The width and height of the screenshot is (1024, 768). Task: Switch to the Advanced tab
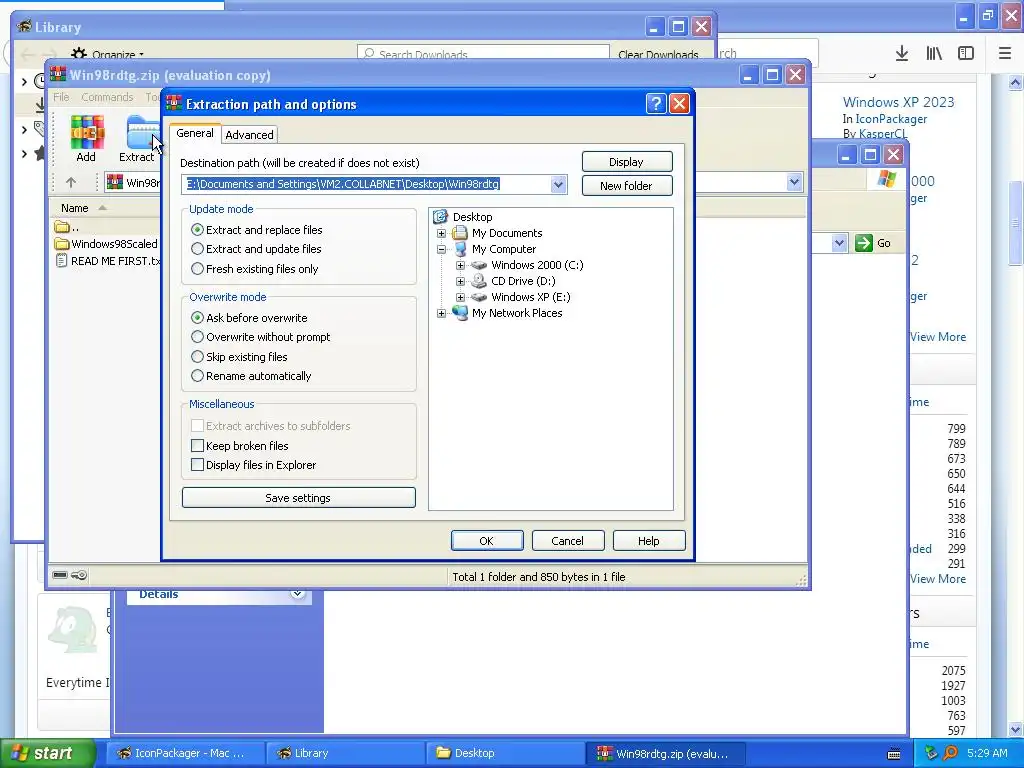(249, 135)
